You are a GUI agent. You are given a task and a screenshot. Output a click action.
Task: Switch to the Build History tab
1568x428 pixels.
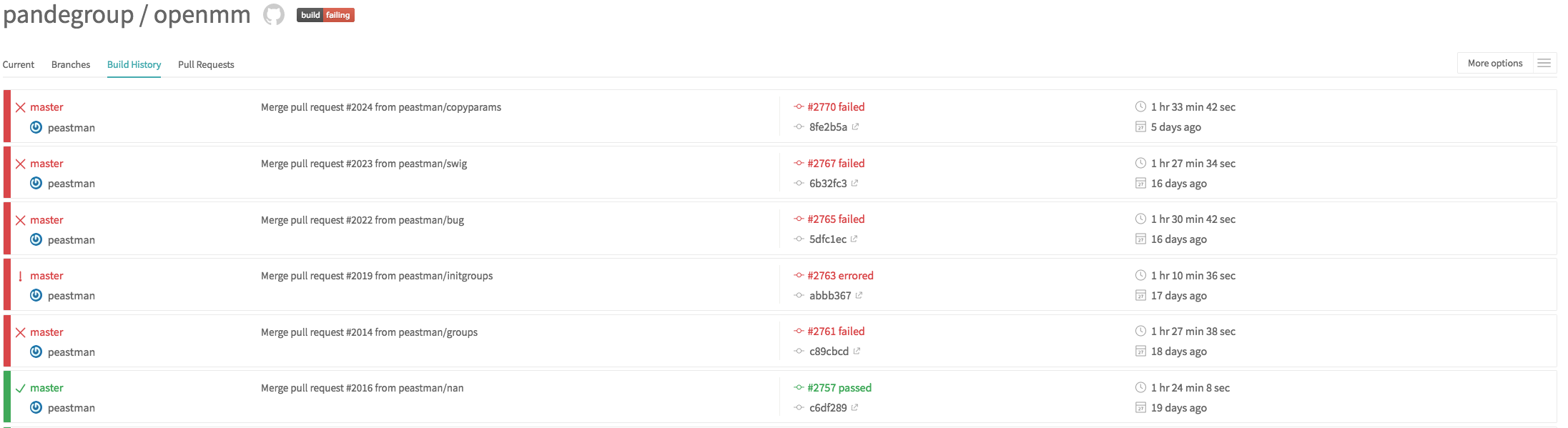pos(134,64)
